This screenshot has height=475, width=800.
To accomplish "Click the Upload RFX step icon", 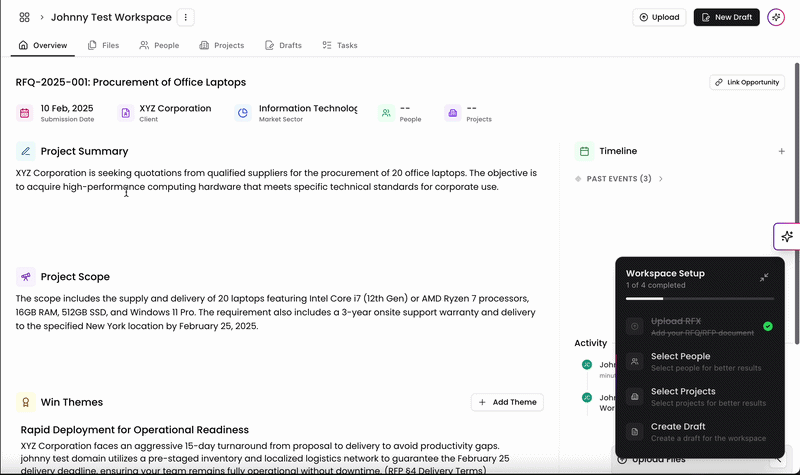I will pos(635,326).
